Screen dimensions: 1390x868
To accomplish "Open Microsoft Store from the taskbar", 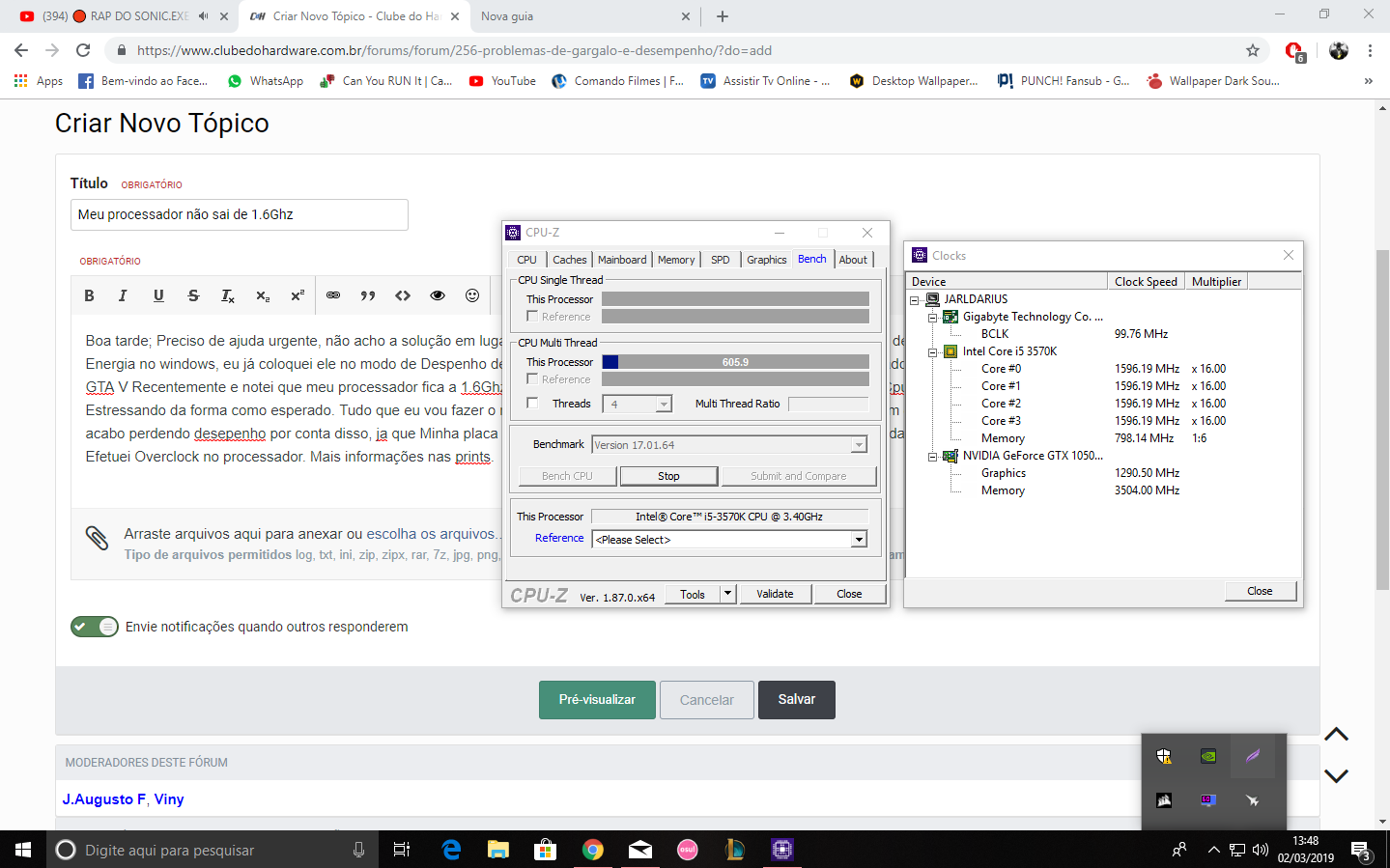I will (546, 850).
